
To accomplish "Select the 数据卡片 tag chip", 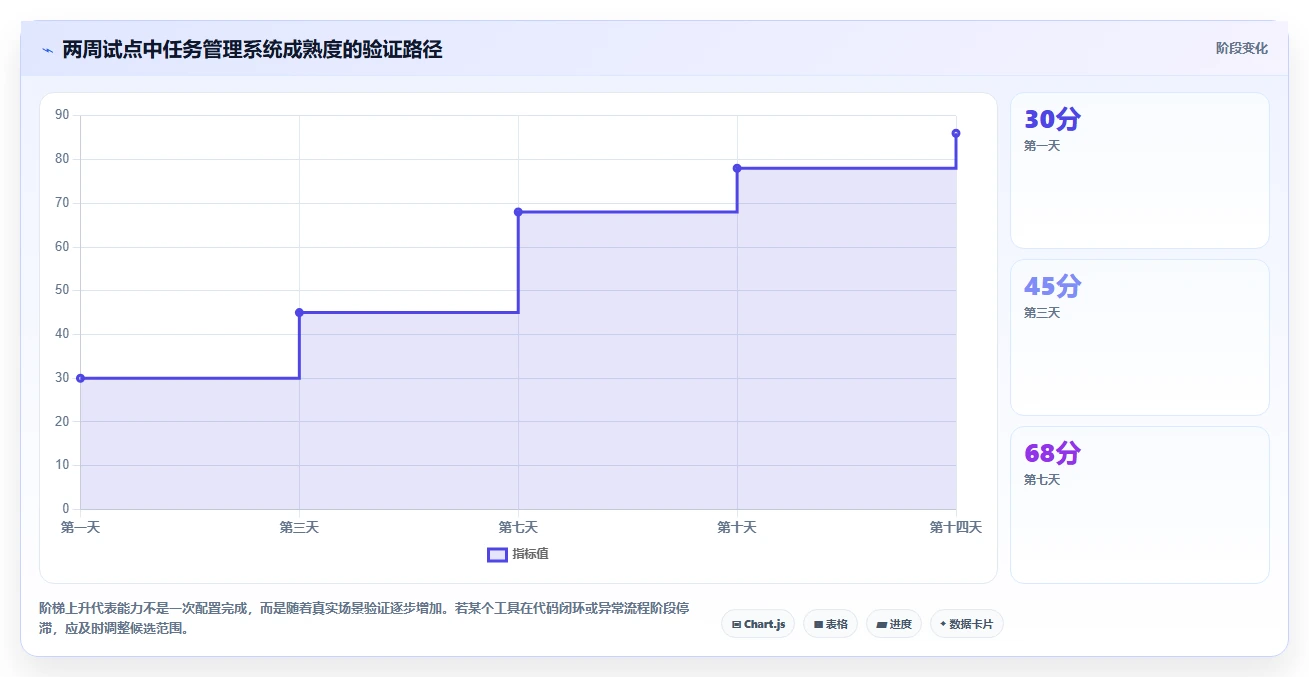I will pyautogui.click(x=966, y=624).
